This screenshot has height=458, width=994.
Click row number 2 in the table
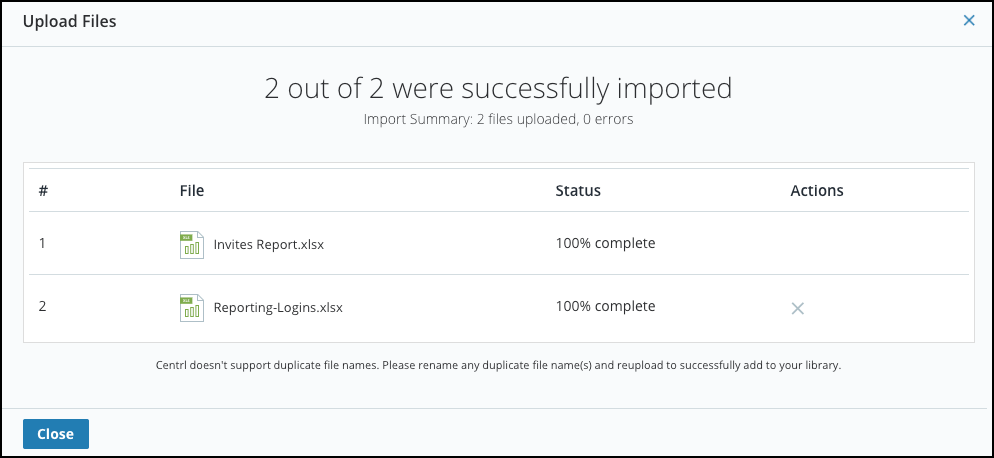tap(42, 306)
